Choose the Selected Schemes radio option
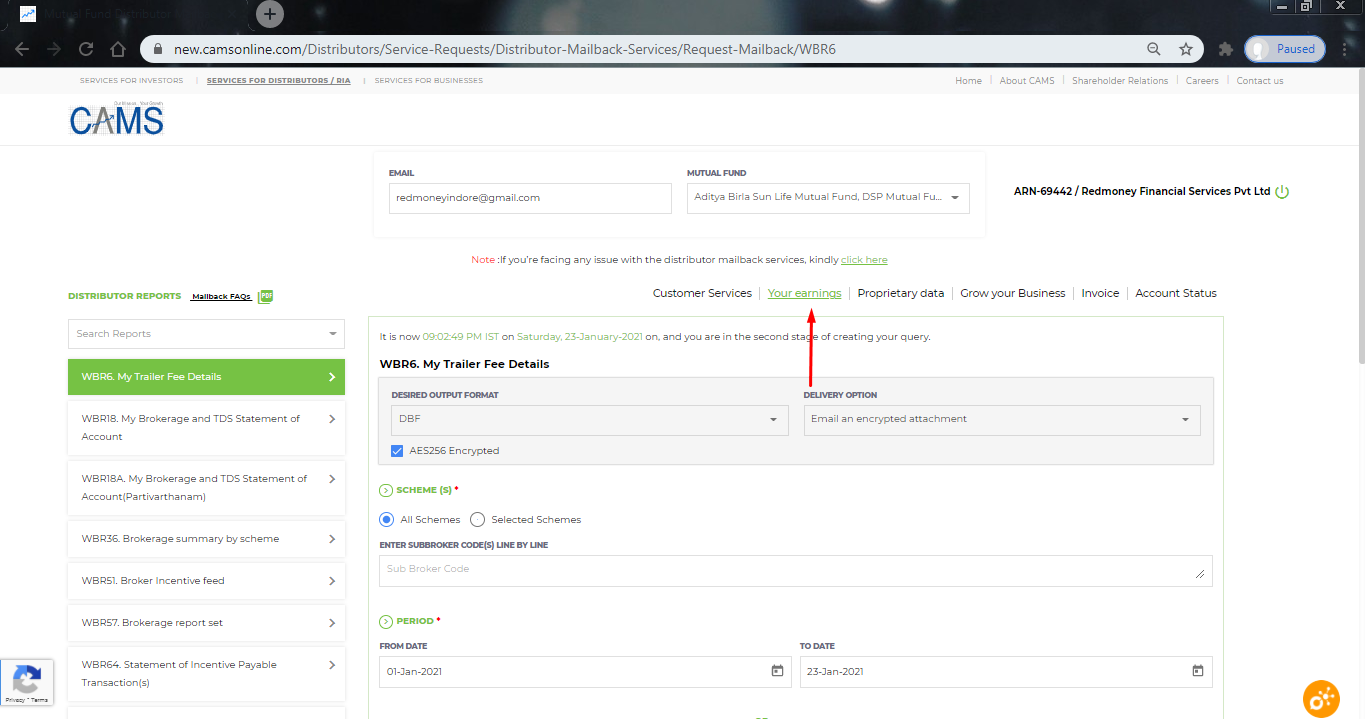The width and height of the screenshot is (1365, 719). (478, 520)
